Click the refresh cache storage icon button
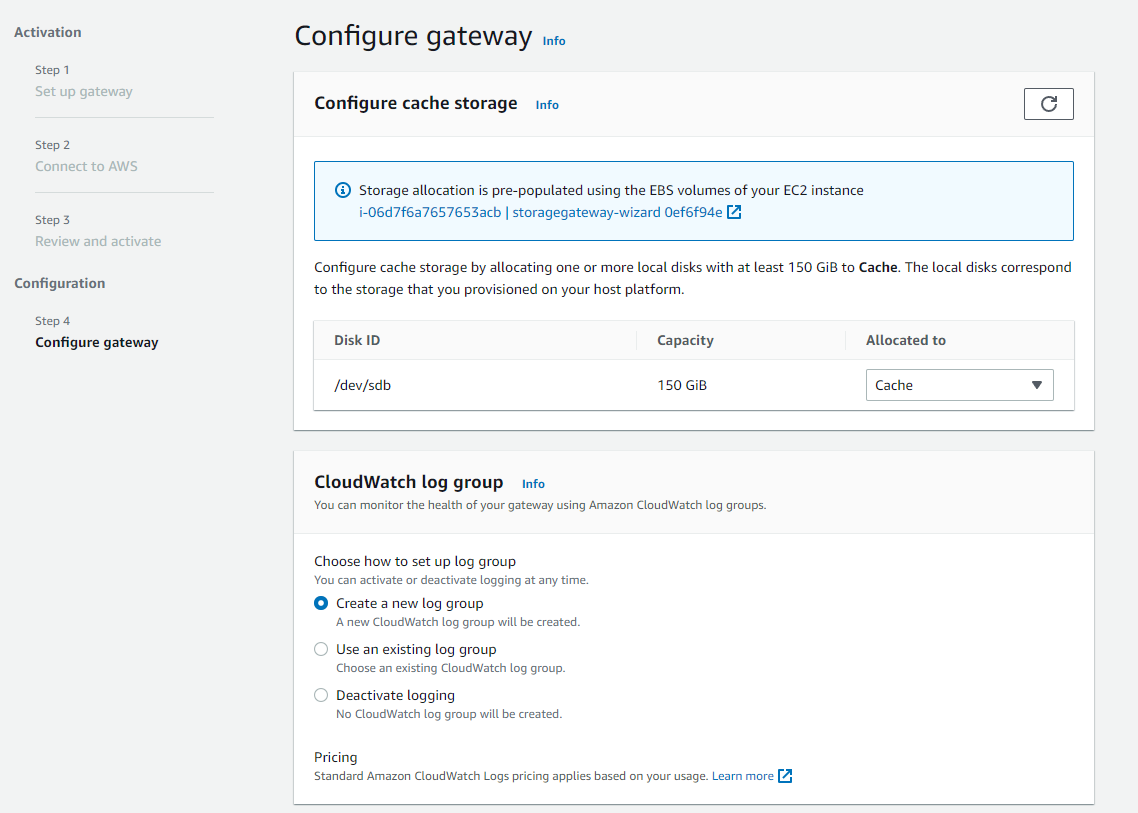Viewport: 1138px width, 813px height. pyautogui.click(x=1048, y=104)
